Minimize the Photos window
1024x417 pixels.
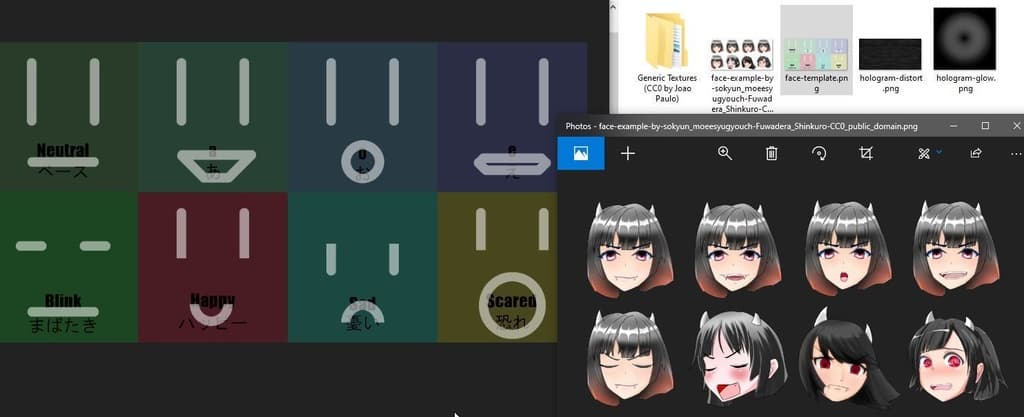(954, 126)
